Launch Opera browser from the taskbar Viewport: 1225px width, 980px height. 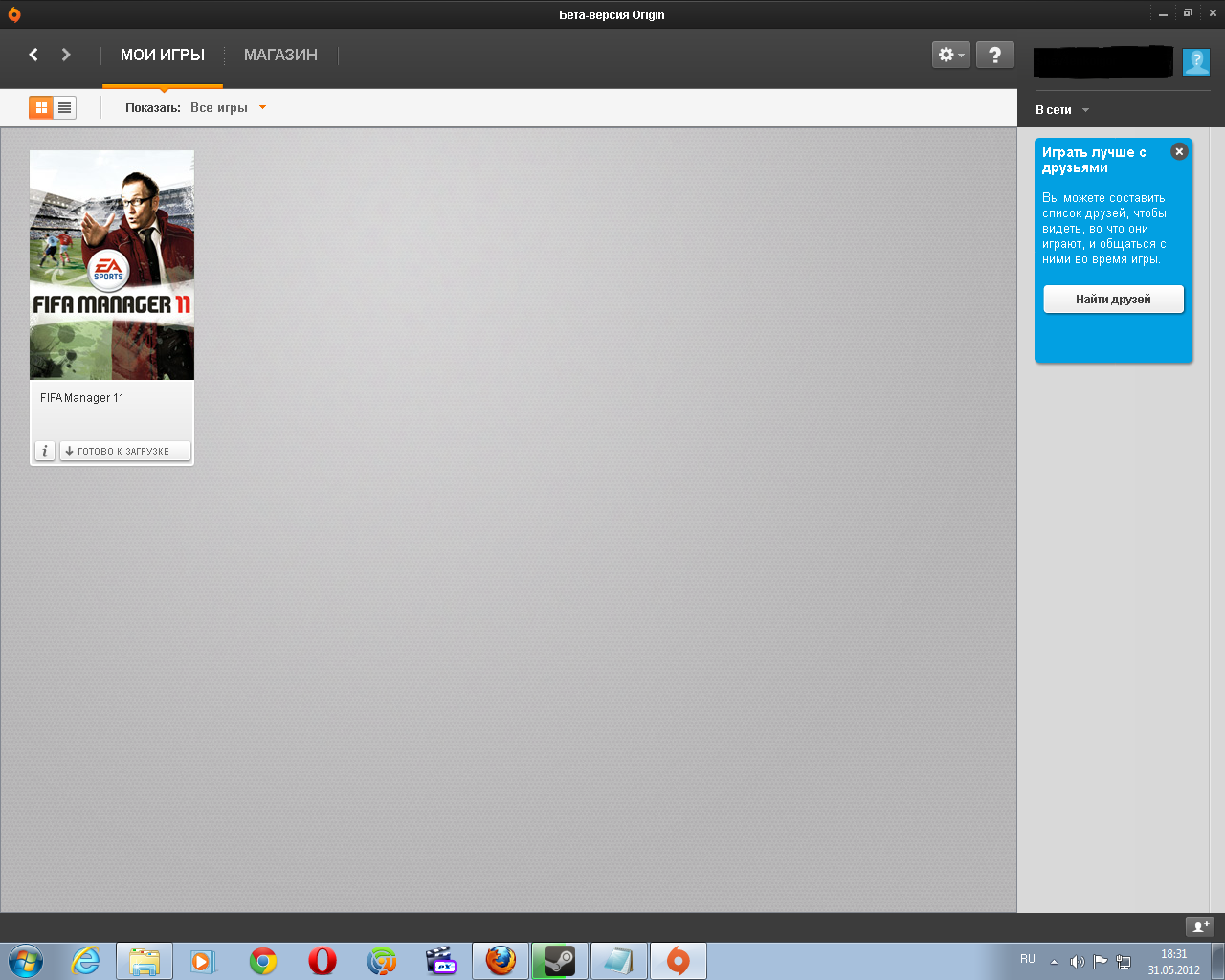[x=323, y=961]
